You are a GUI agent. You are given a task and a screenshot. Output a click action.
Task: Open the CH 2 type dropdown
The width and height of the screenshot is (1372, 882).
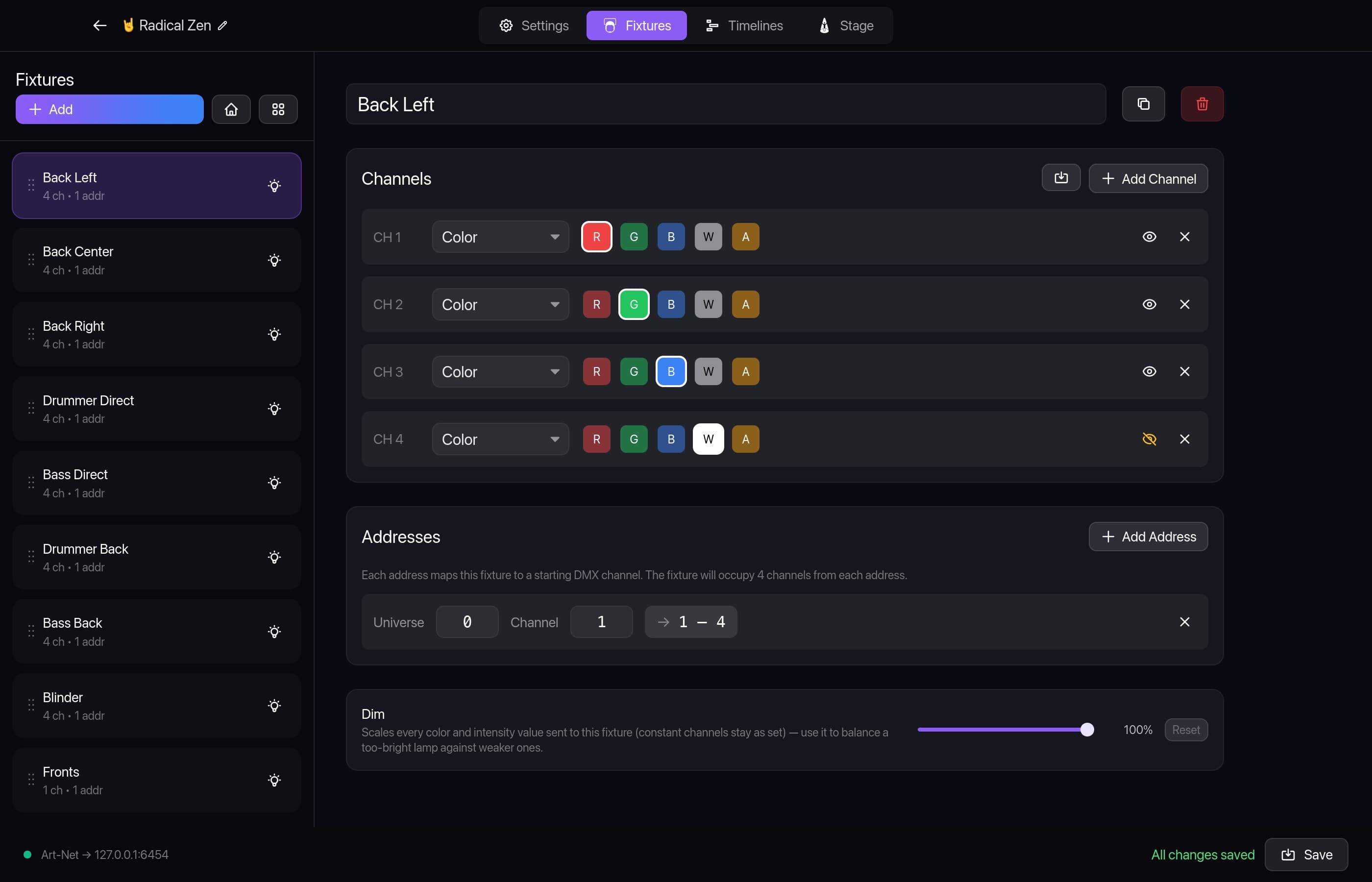point(500,304)
